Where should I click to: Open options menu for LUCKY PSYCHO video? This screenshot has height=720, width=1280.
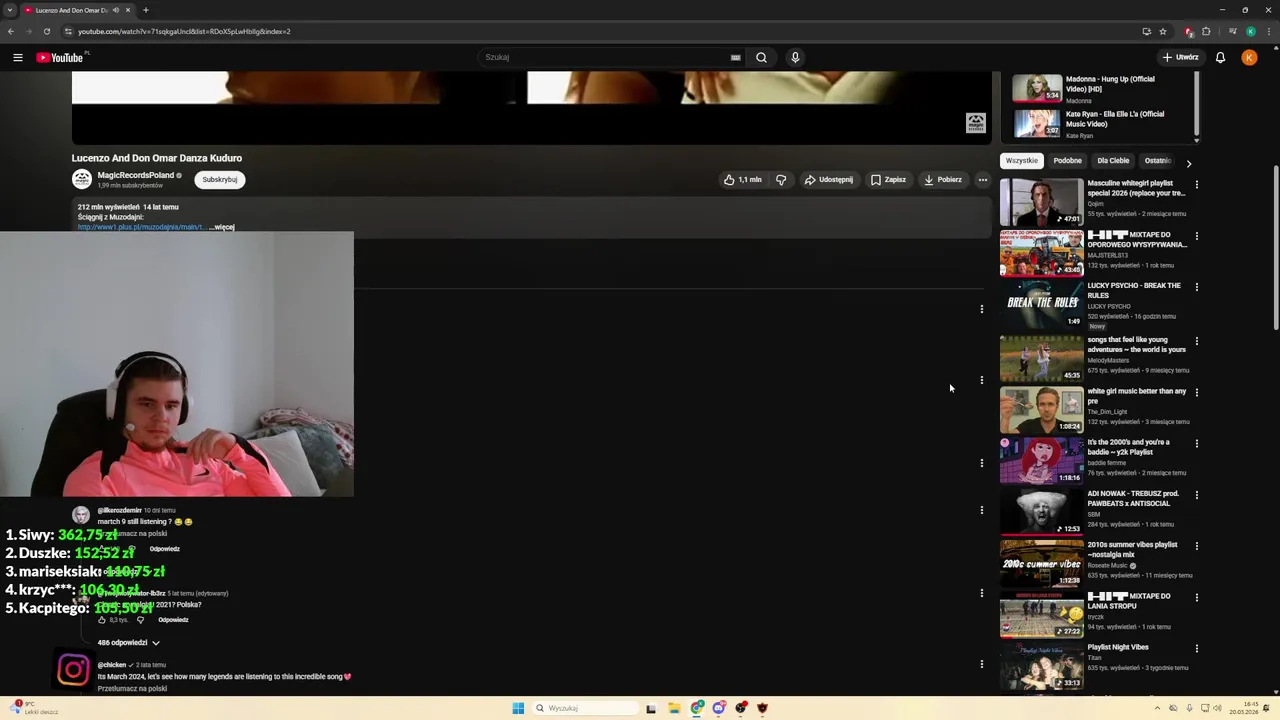1196,287
